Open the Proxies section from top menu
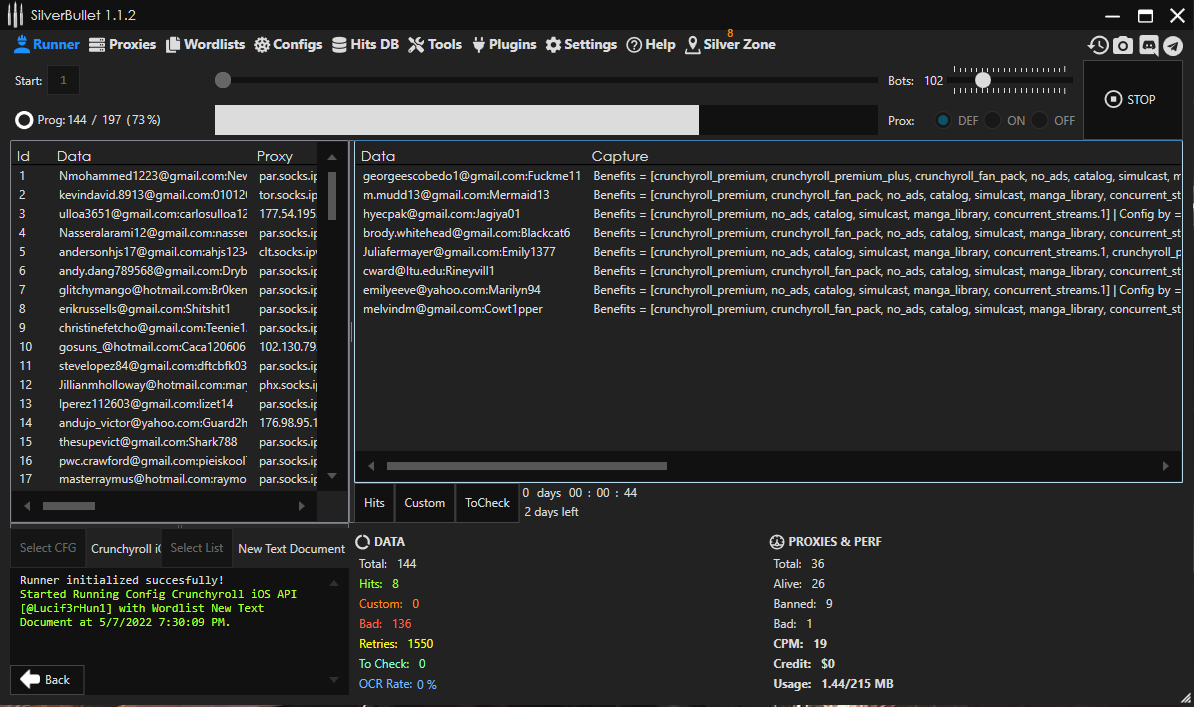 click(123, 44)
